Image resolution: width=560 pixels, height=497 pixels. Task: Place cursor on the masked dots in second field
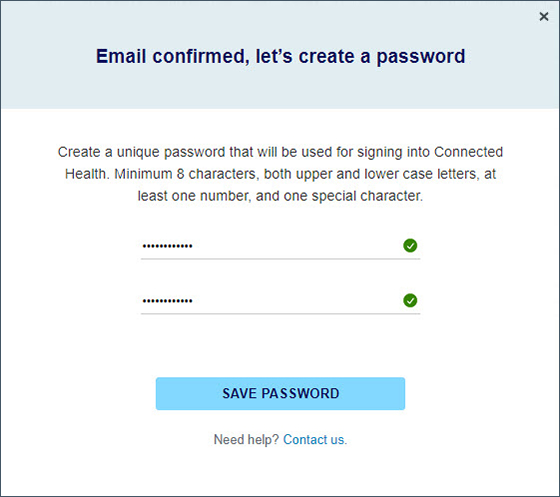coord(168,301)
